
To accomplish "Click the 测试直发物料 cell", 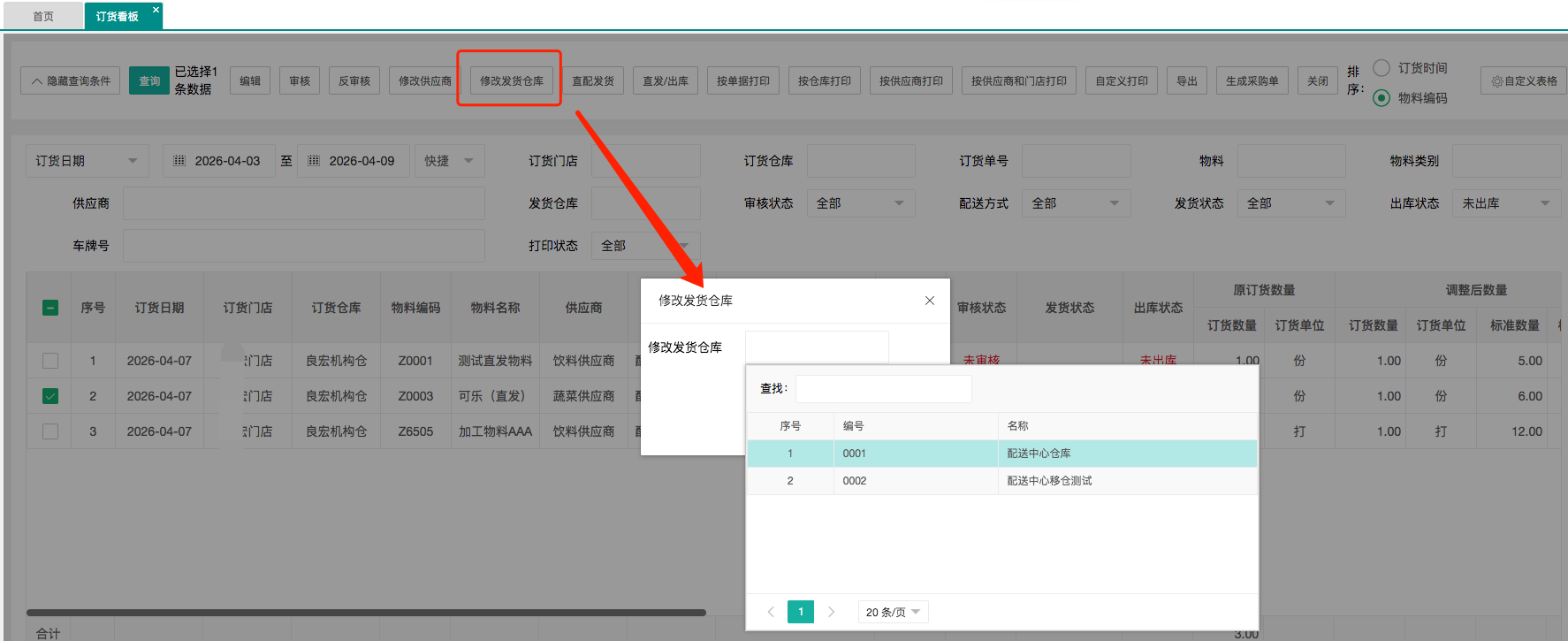I will (x=495, y=361).
